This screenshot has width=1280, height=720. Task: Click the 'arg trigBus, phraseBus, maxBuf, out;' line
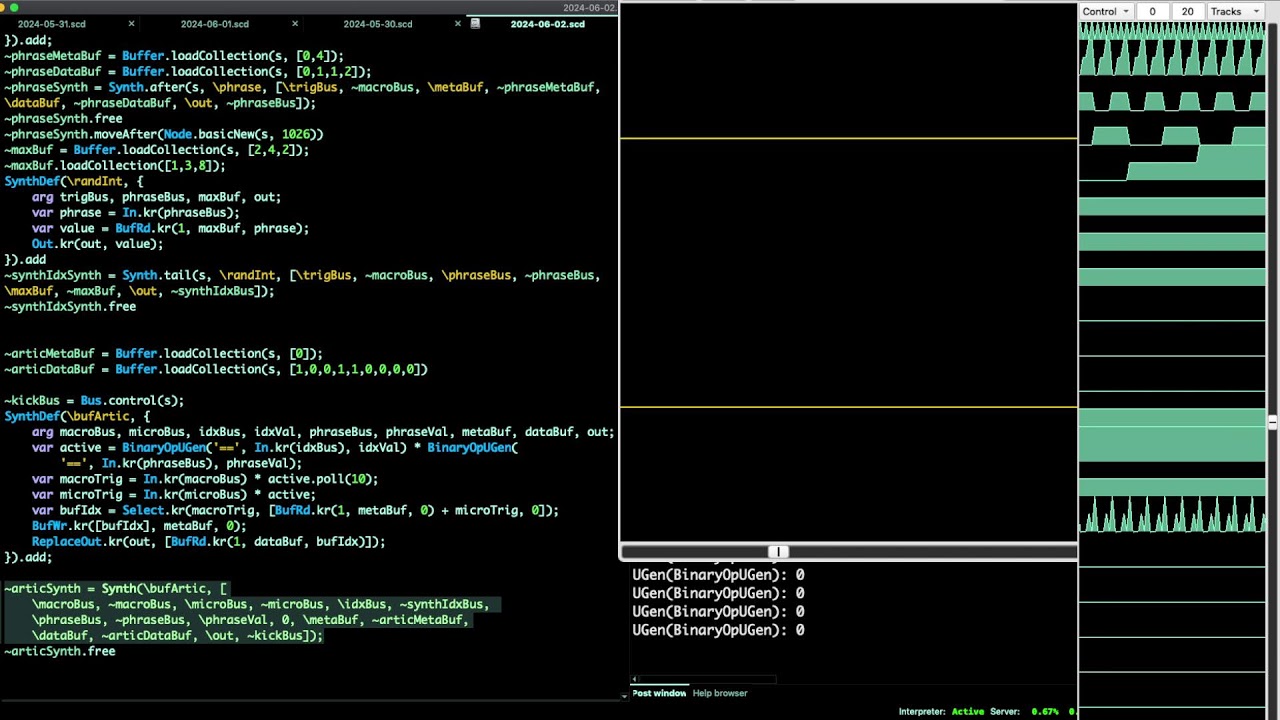[x=156, y=197]
